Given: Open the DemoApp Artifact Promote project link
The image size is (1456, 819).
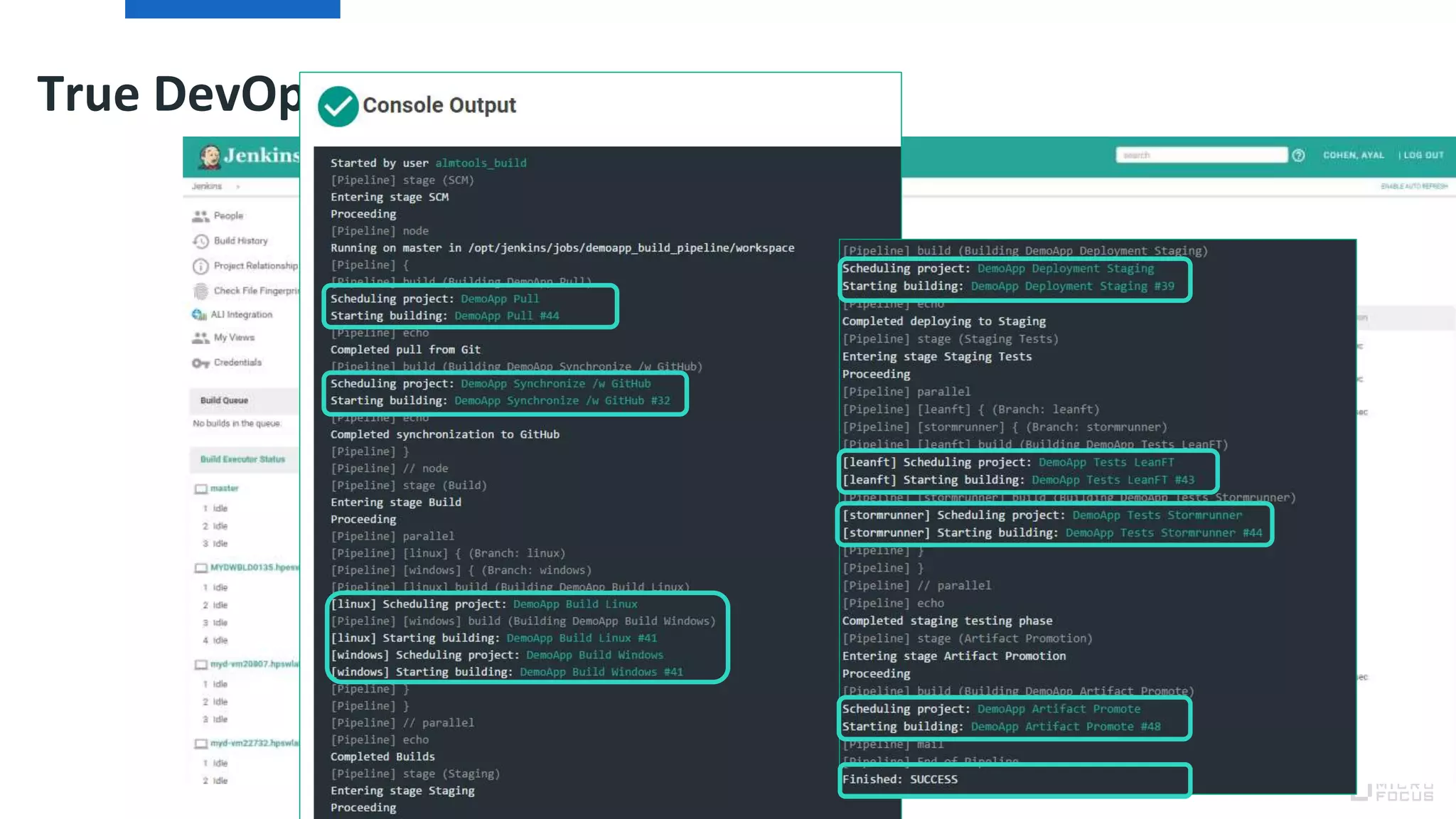Looking at the screenshot, I should pyautogui.click(x=1059, y=709).
